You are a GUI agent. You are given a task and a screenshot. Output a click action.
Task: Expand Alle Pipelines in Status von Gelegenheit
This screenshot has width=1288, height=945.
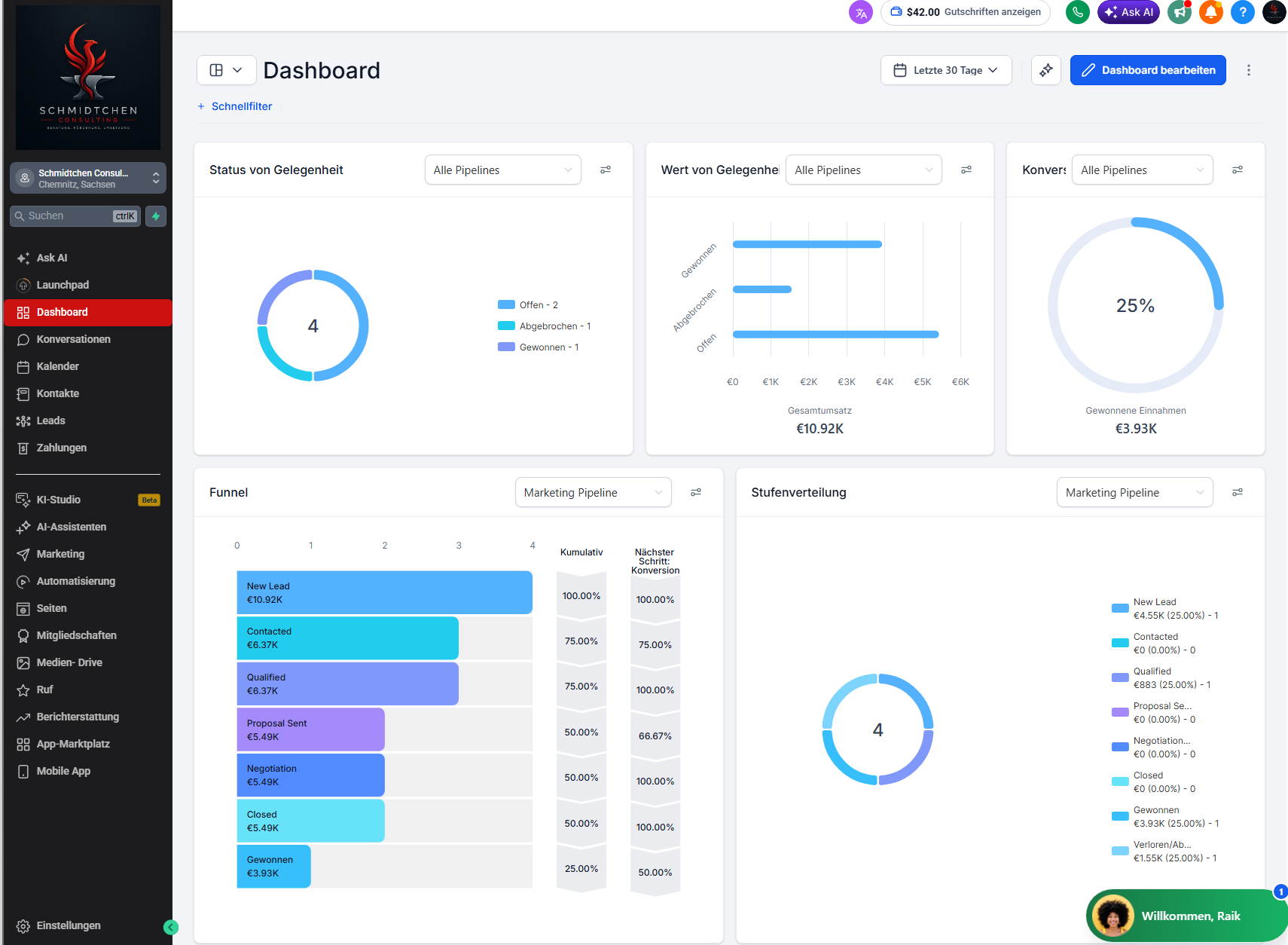click(502, 170)
